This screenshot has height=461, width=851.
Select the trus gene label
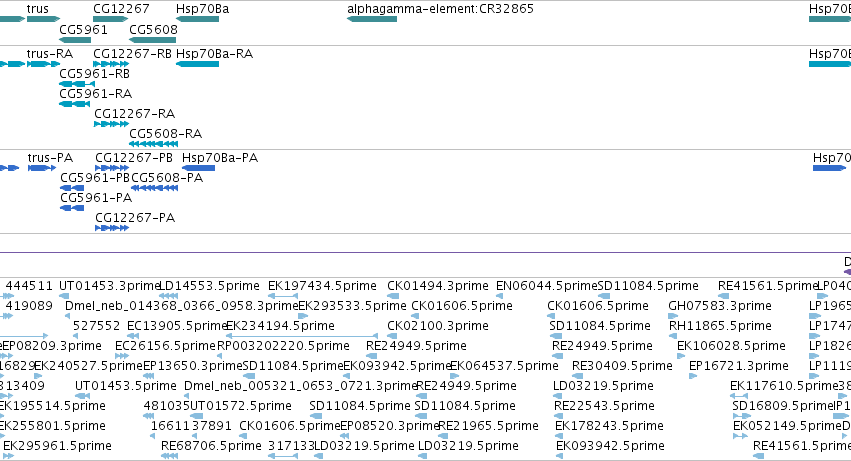(x=37, y=9)
